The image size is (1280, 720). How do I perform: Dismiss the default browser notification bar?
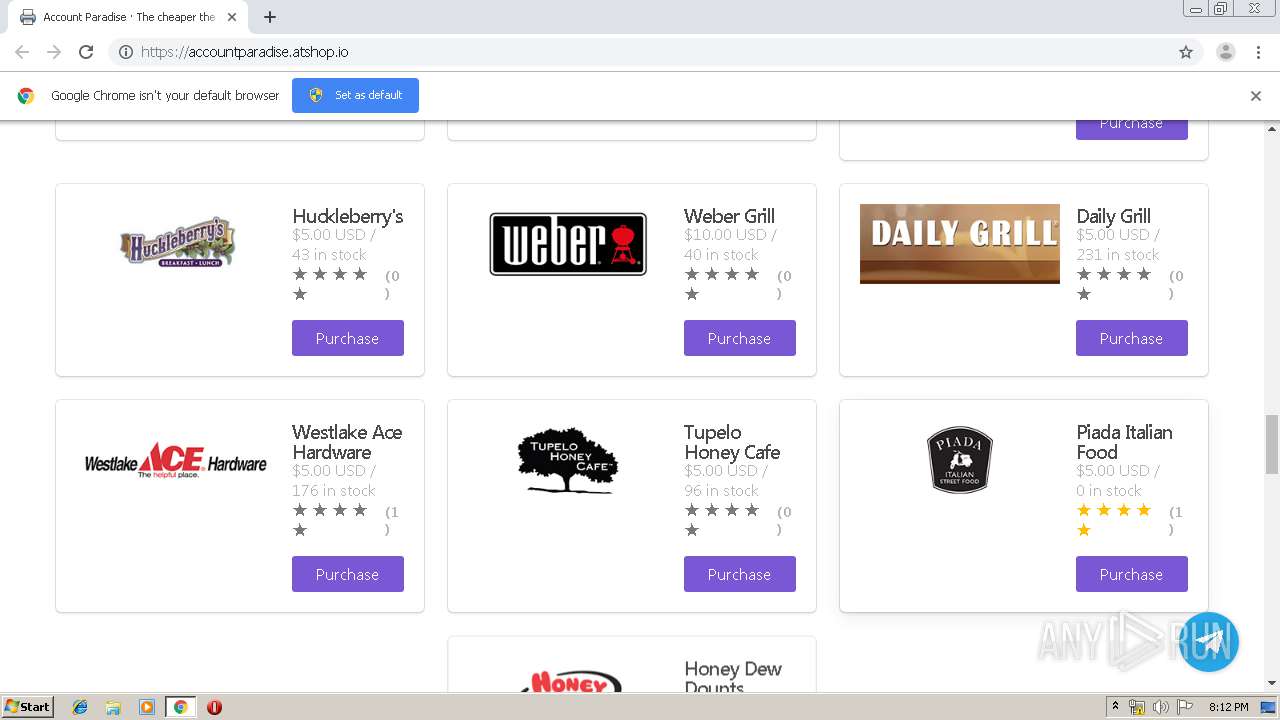[1256, 96]
